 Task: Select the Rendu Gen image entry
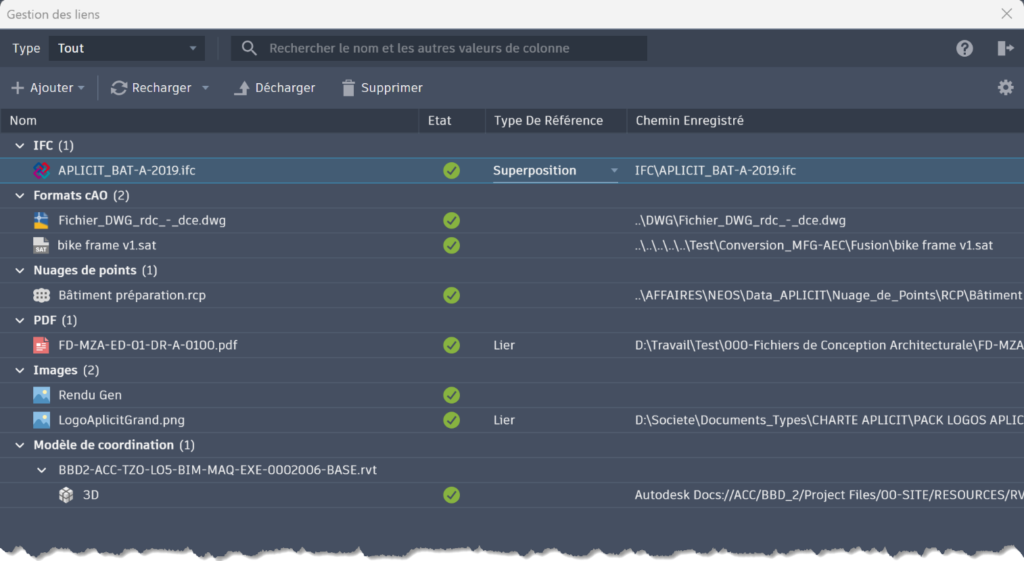click(x=89, y=395)
